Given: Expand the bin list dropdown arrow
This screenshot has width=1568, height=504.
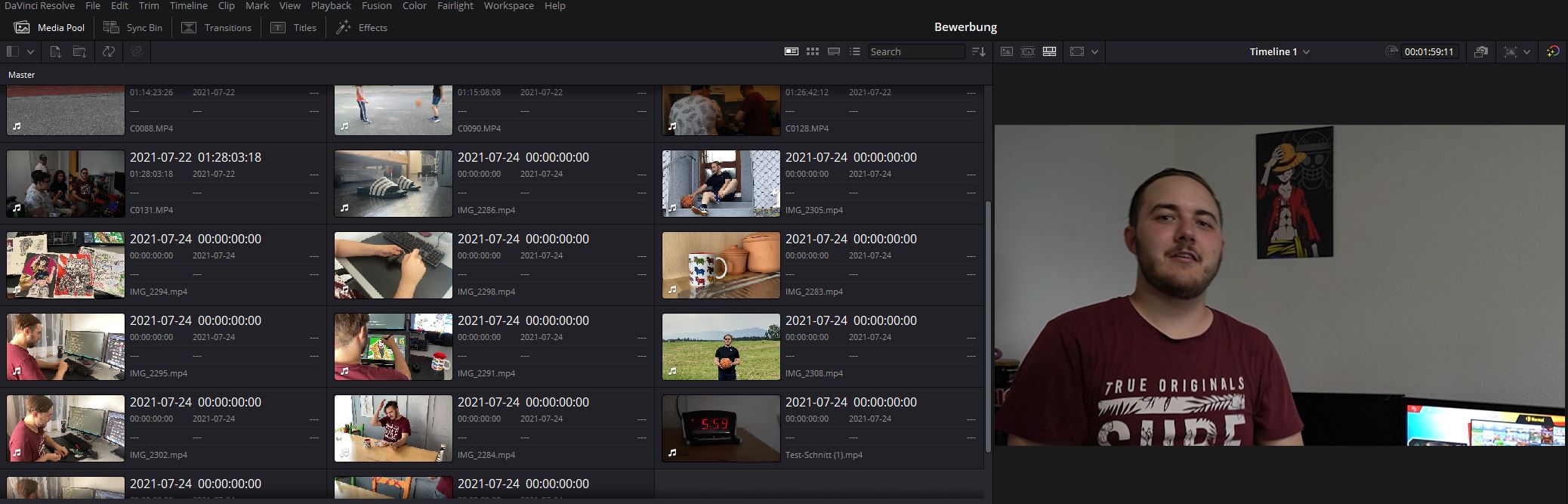Looking at the screenshot, I should [x=30, y=51].
